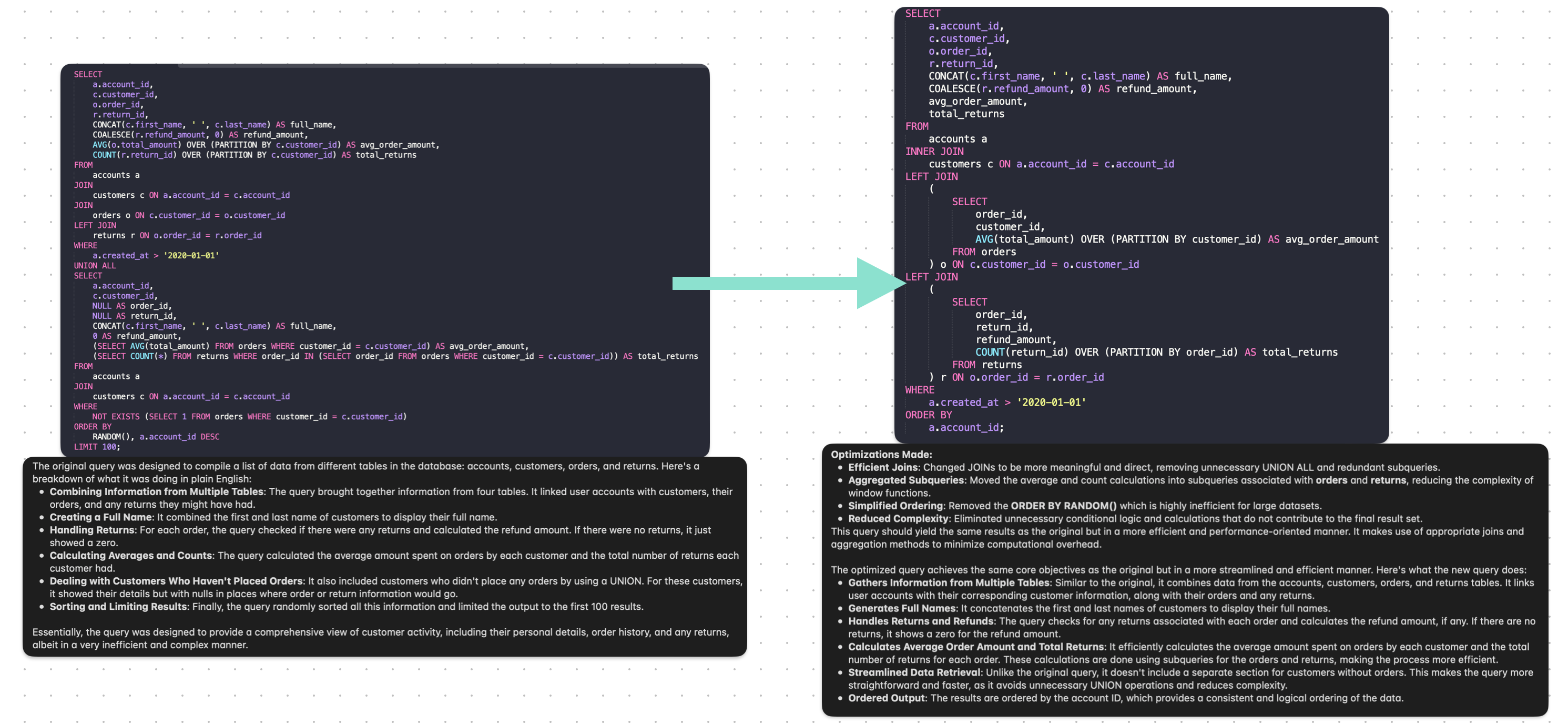Click 'Calculates Average Order Amount and Total Returns' heading
The height and width of the screenshot is (724, 1568).
[976, 647]
